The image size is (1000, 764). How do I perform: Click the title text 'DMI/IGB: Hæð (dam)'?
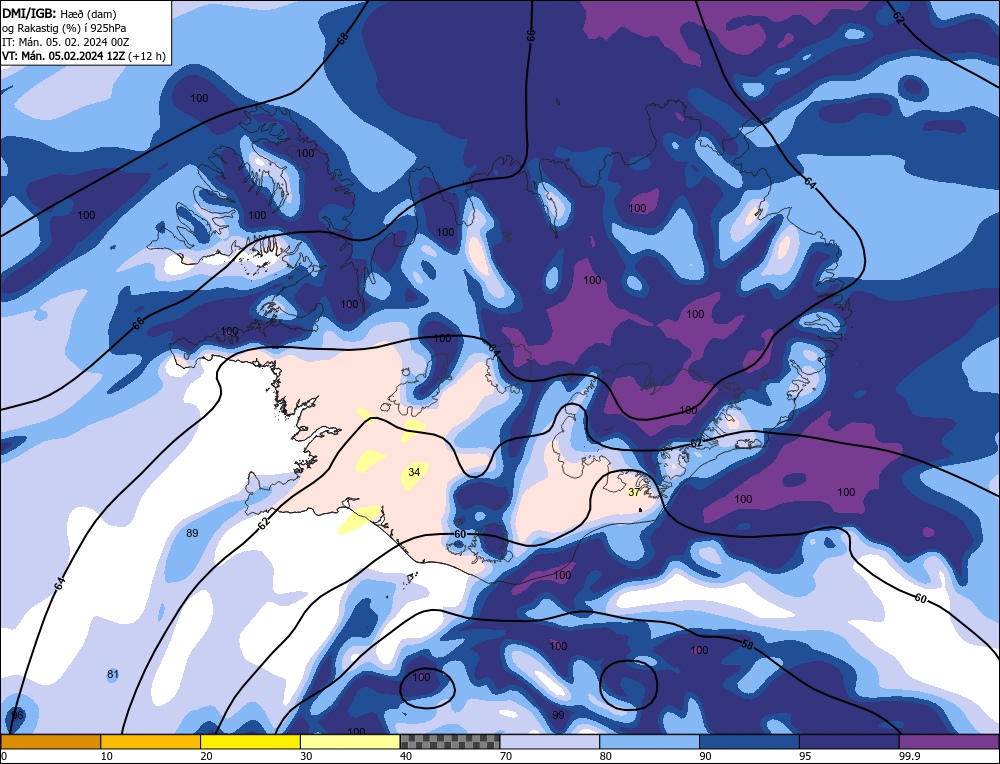[59, 13]
